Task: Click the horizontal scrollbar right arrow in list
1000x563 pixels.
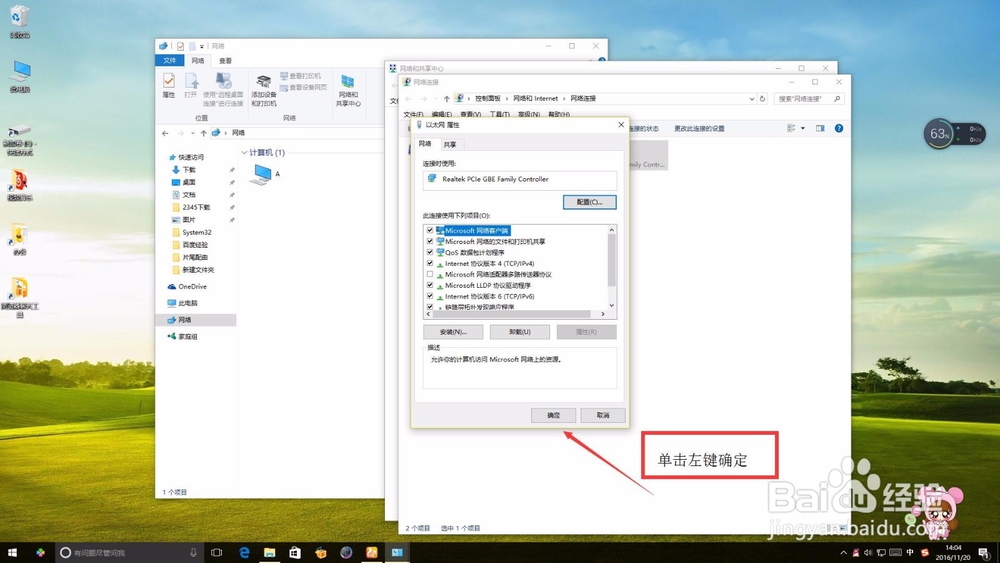Action: point(603,314)
